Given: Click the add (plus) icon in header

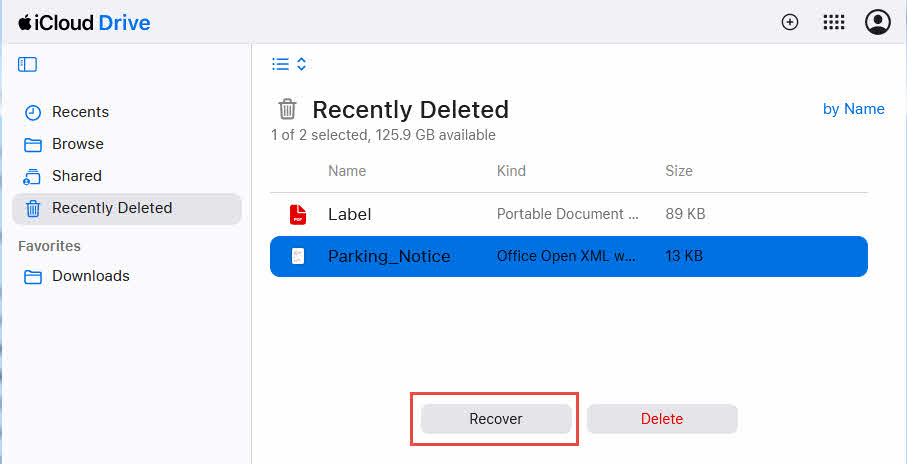Looking at the screenshot, I should tap(790, 22).
